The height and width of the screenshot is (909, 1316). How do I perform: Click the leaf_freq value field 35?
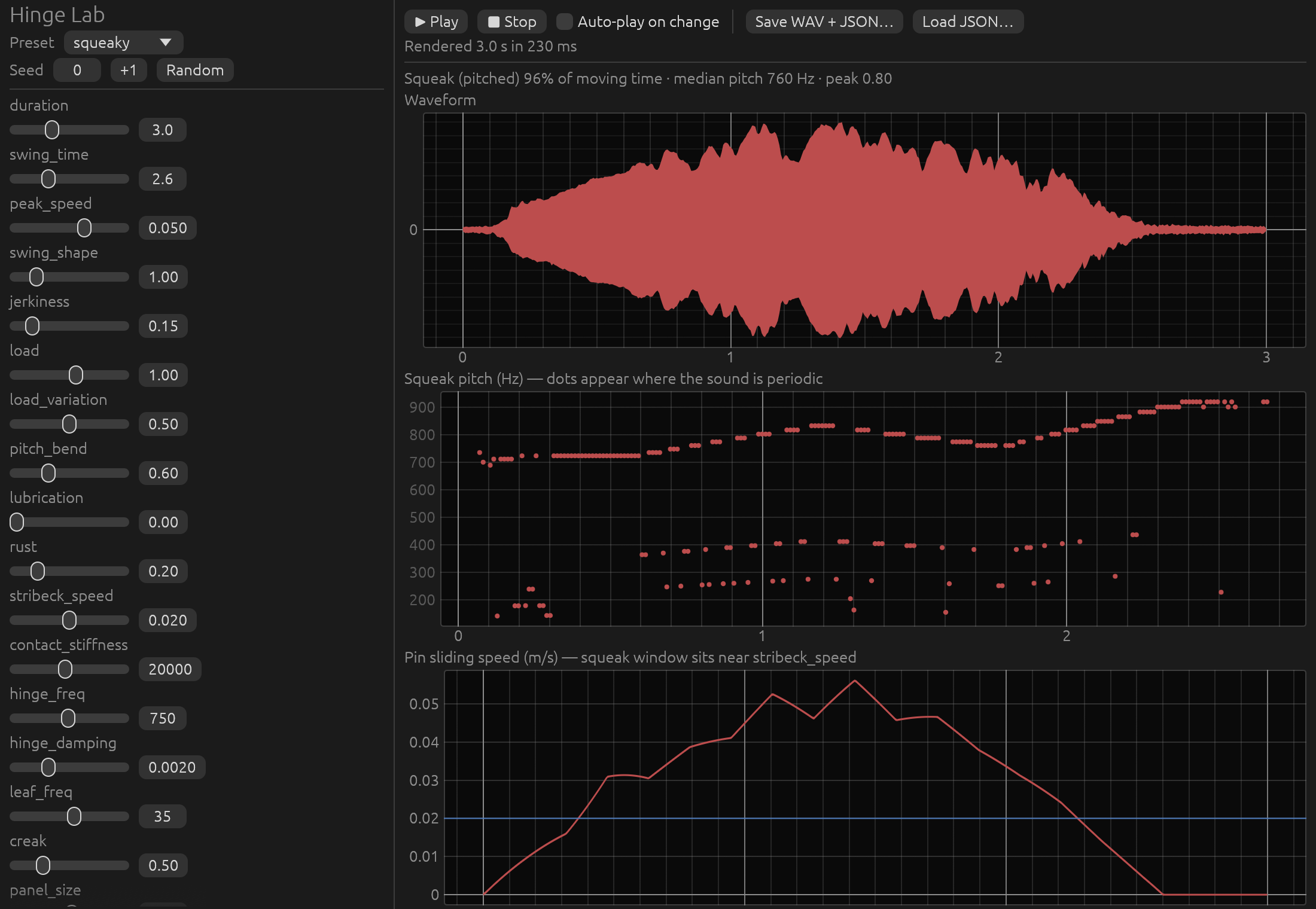(x=163, y=816)
